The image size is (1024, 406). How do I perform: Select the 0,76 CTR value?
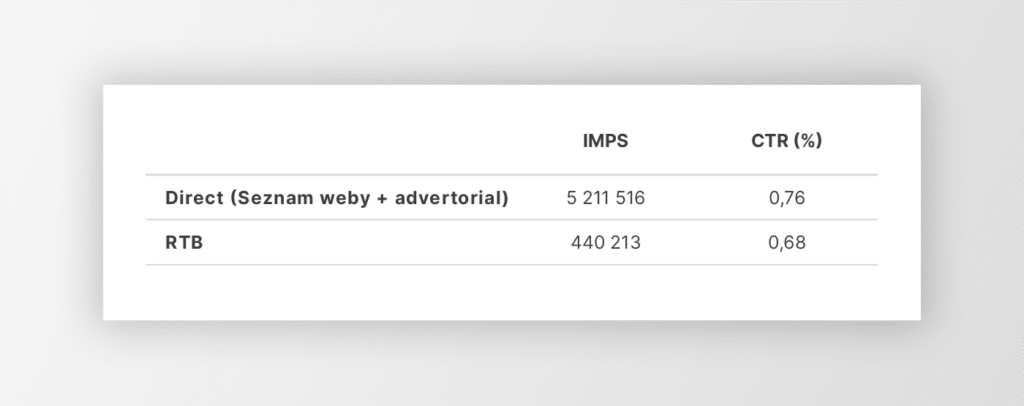coord(787,198)
